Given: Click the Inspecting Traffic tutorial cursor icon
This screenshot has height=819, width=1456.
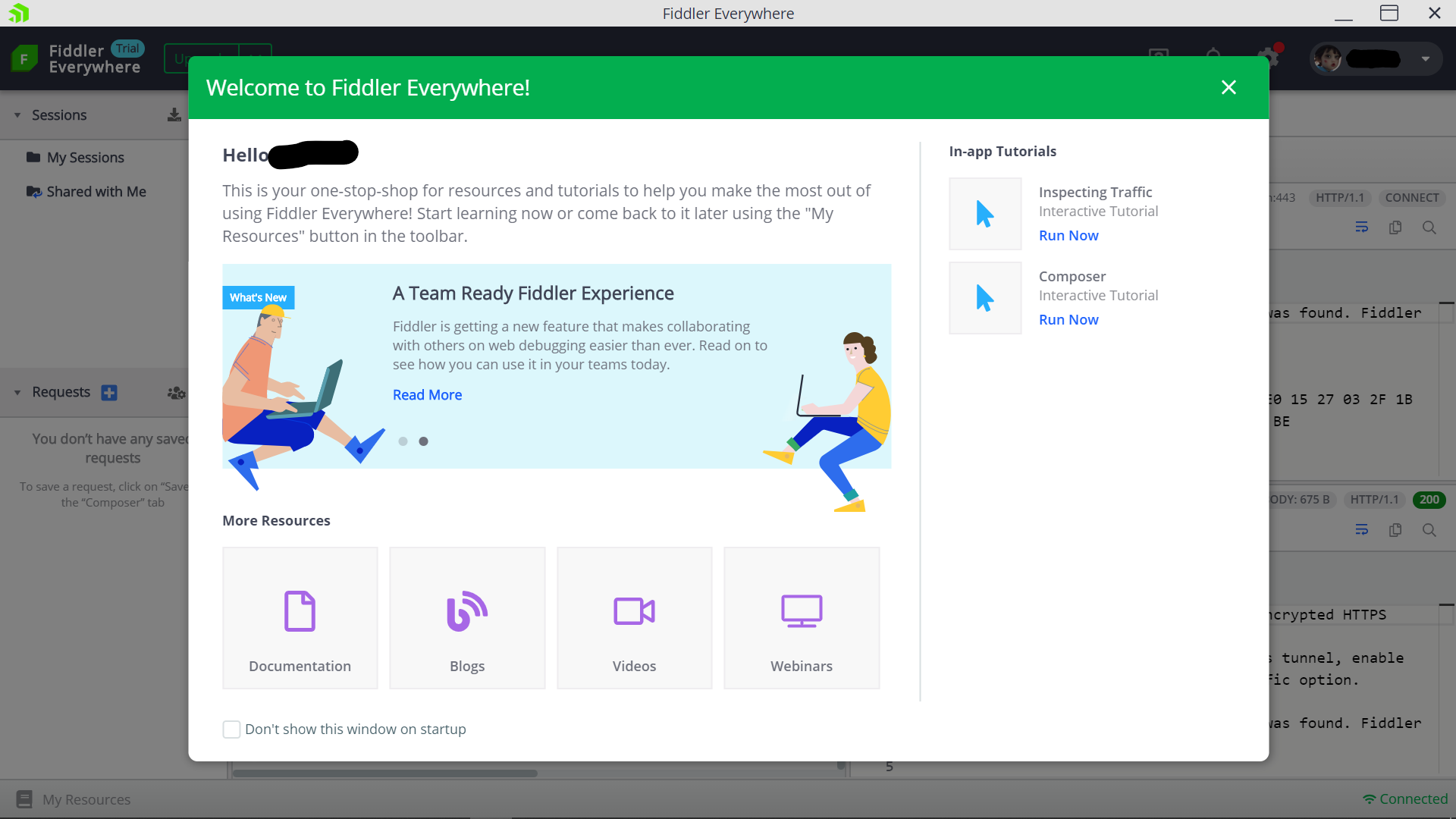Looking at the screenshot, I should click(x=985, y=214).
